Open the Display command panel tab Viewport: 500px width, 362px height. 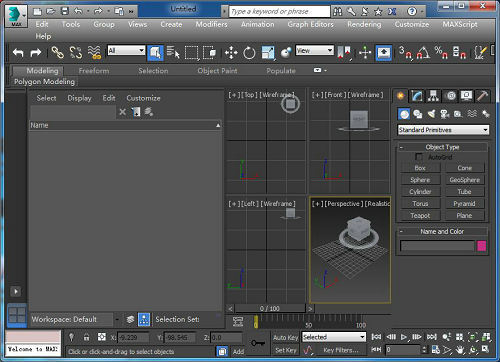(466, 96)
